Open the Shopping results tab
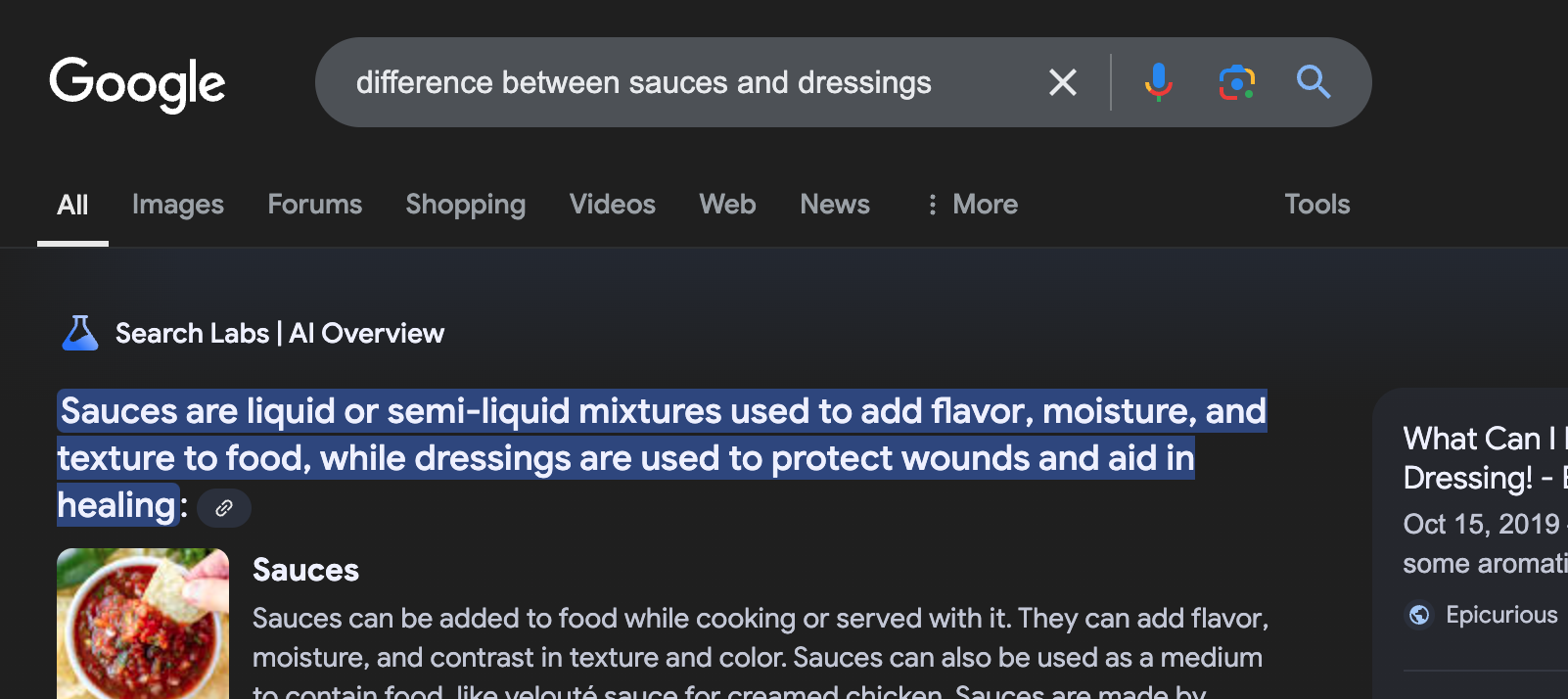The width and height of the screenshot is (1568, 699). [466, 204]
